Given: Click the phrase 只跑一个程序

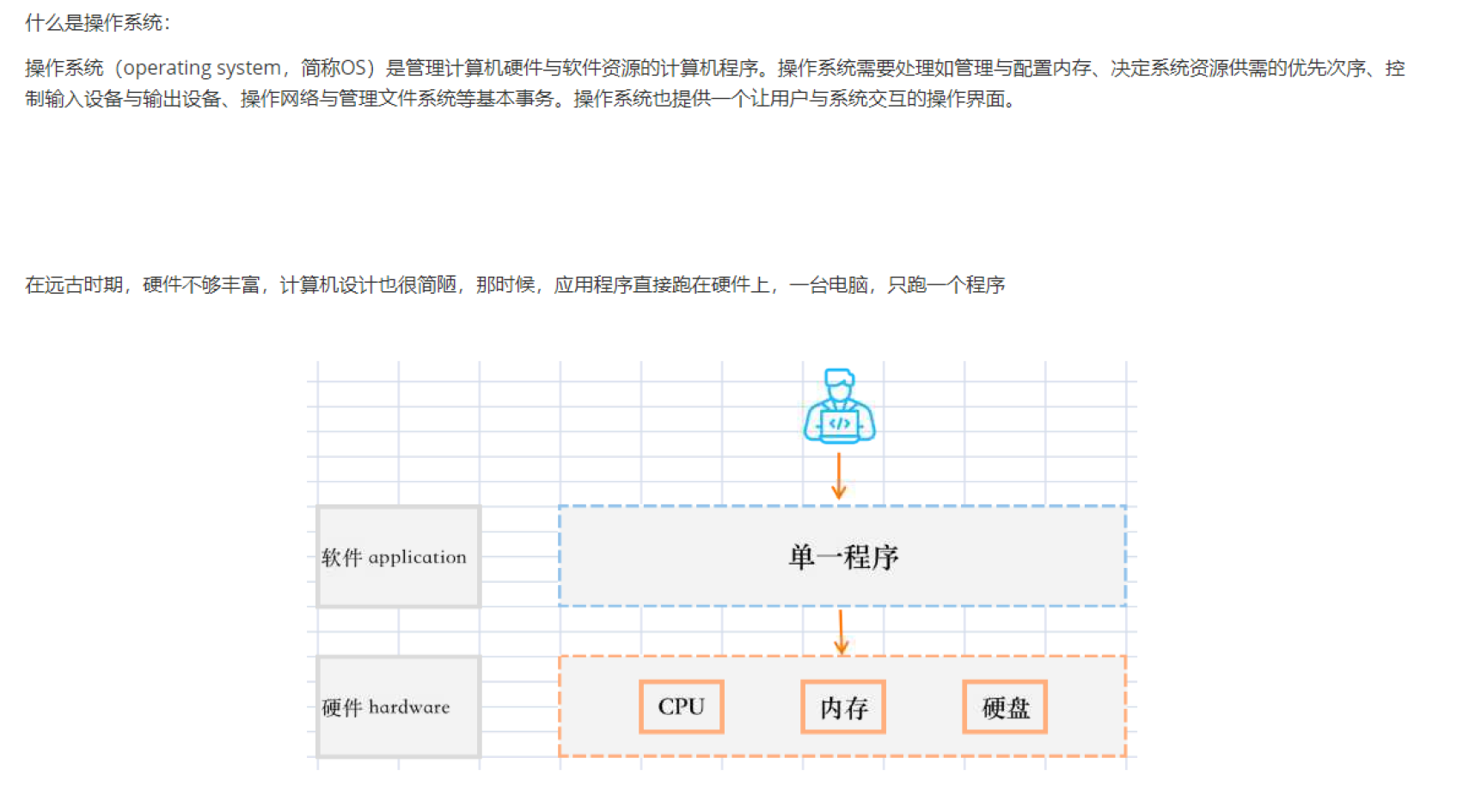Looking at the screenshot, I should click(x=946, y=284).
